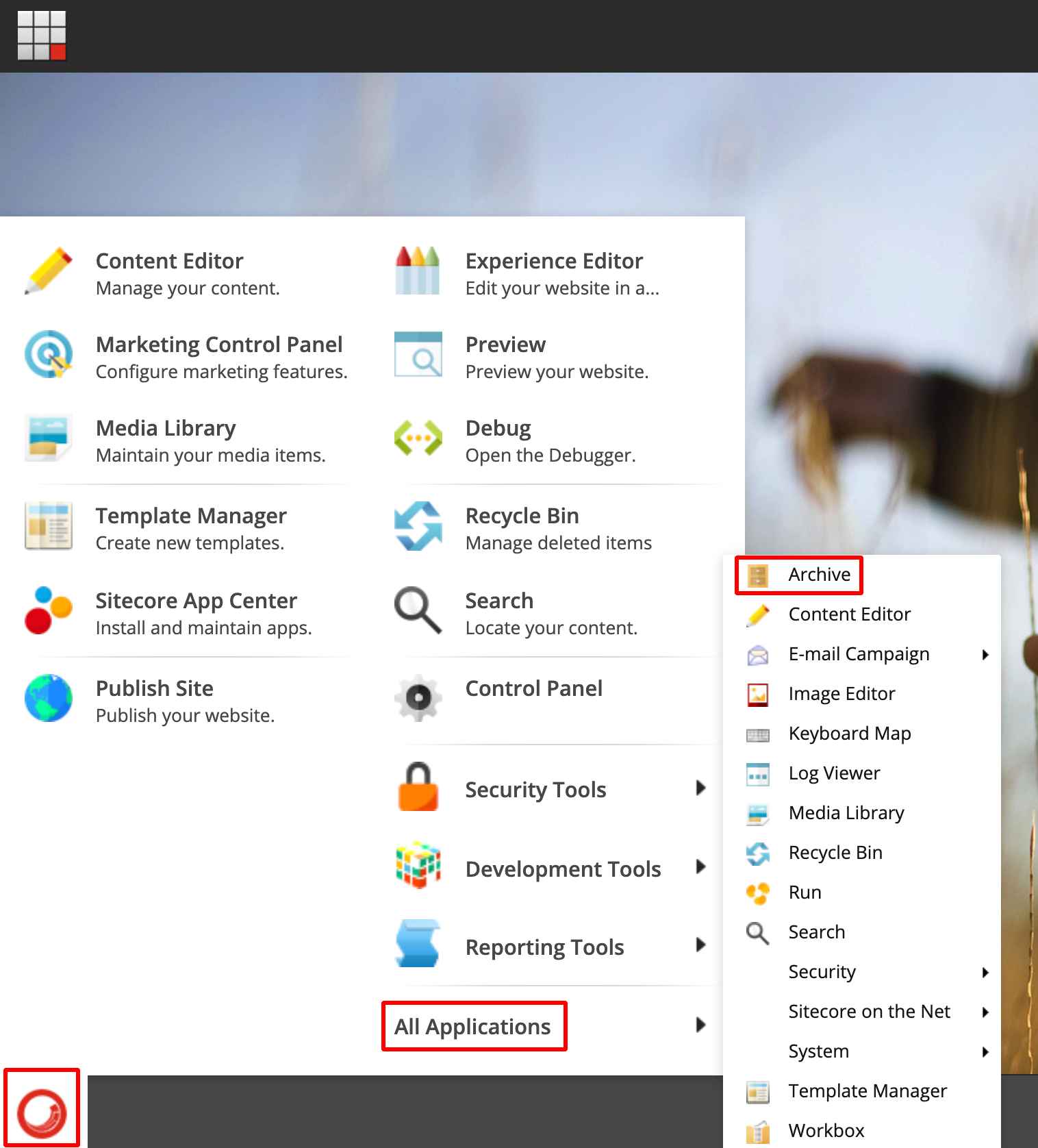The image size is (1038, 1148).
Task: Click the Sitecore start button logo
Action: tap(42, 1113)
